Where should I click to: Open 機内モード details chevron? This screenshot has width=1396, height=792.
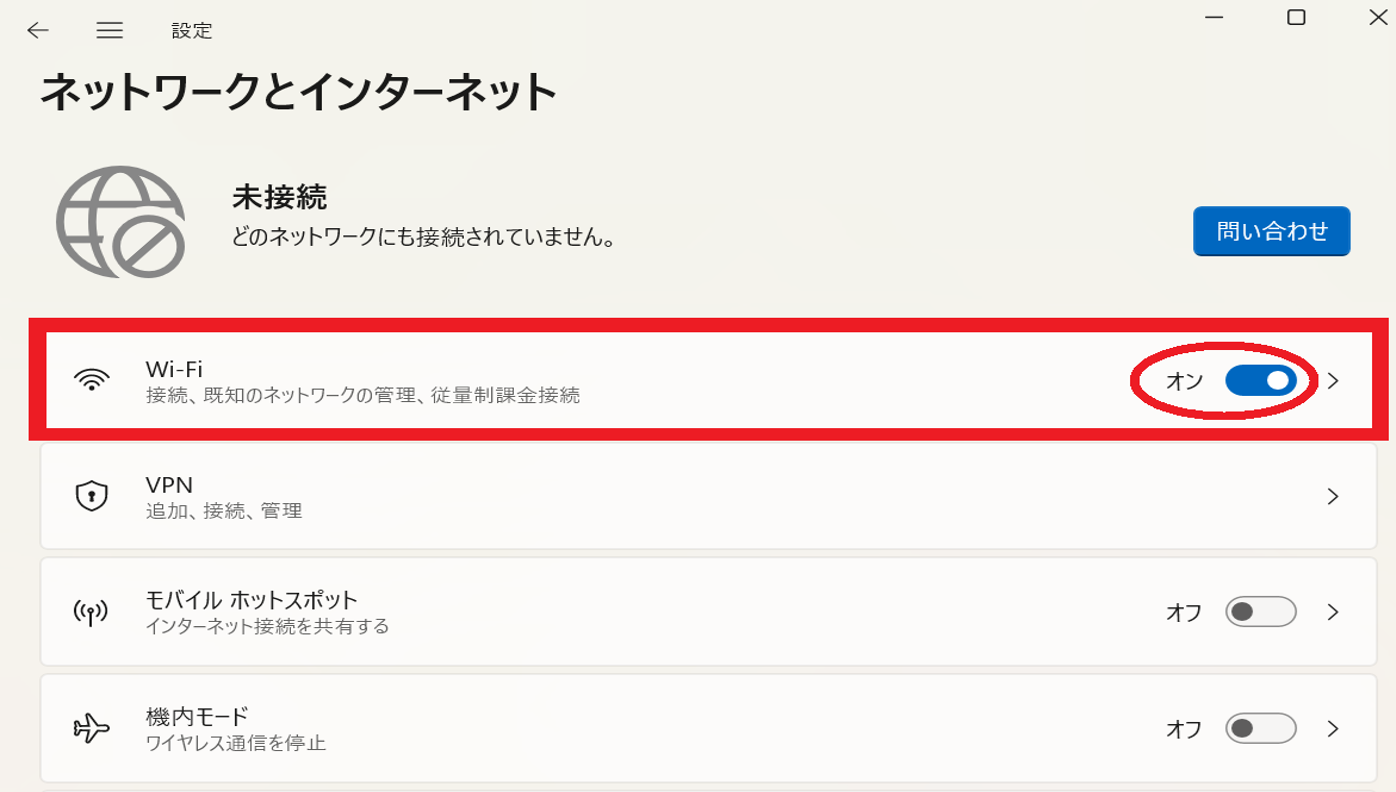1333,728
